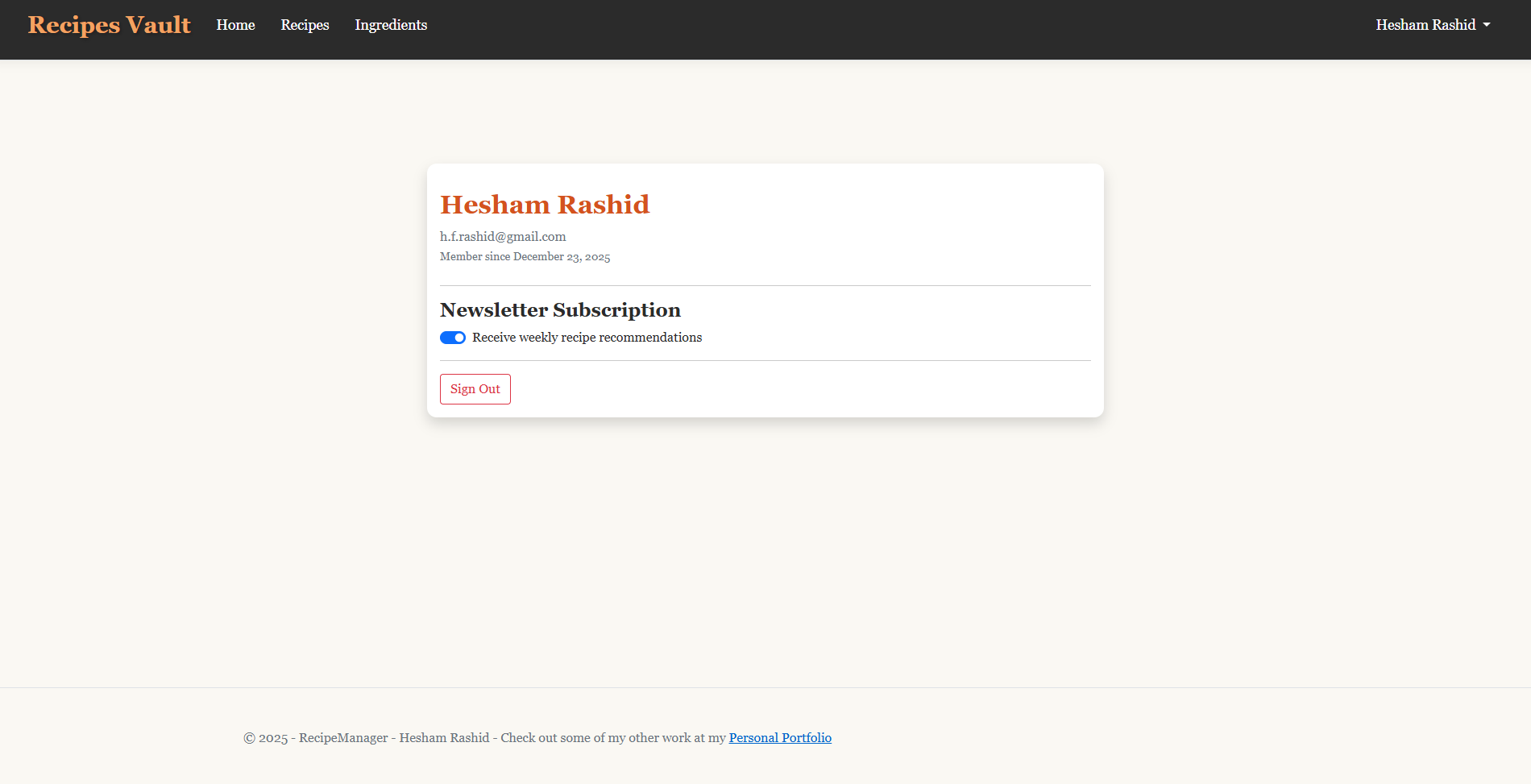Screen dimensions: 1531x784
Task: Click the 'Receive weekly recipe recommendations' label
Action: pos(587,338)
